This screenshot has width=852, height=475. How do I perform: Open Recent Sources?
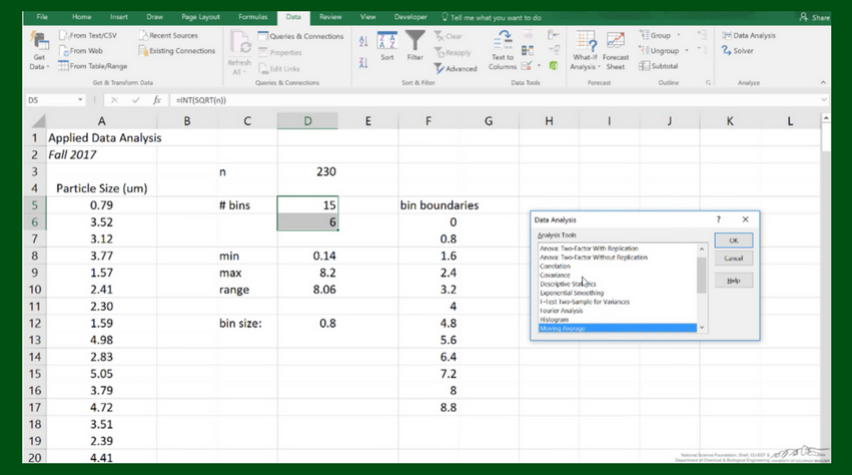pyautogui.click(x=168, y=35)
